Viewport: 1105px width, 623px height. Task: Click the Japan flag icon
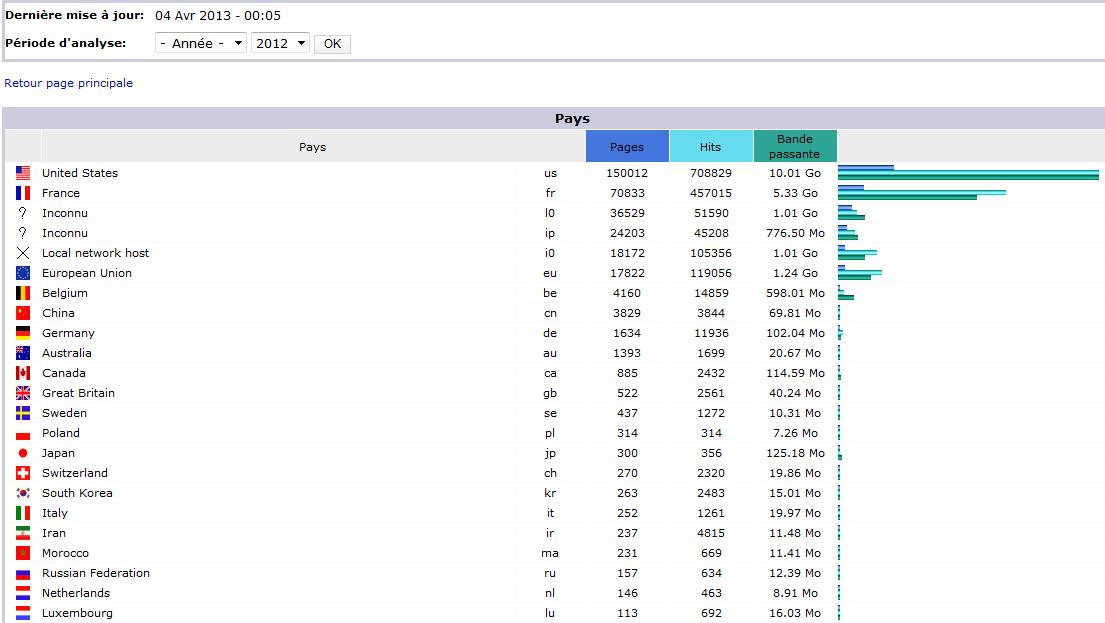pos(23,453)
